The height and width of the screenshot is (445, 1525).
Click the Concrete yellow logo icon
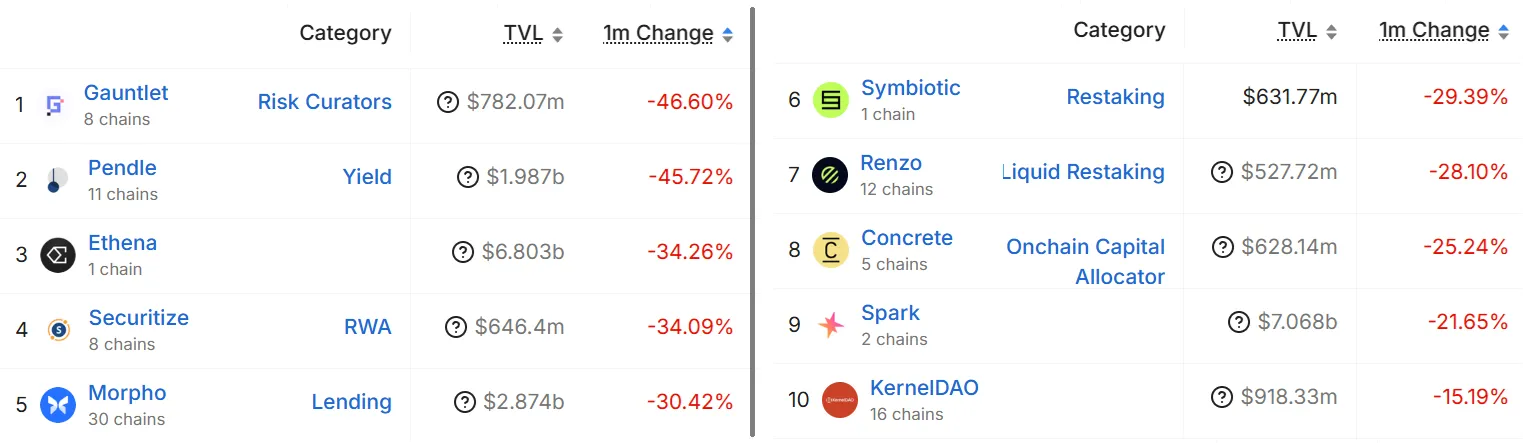[x=830, y=249]
